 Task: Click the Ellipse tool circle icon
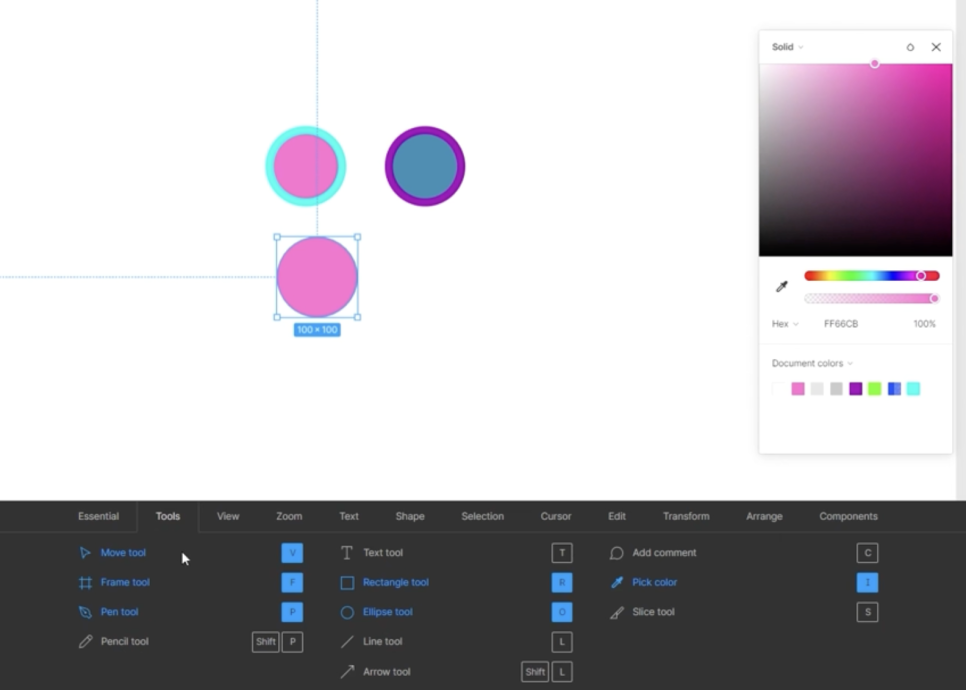pos(347,612)
